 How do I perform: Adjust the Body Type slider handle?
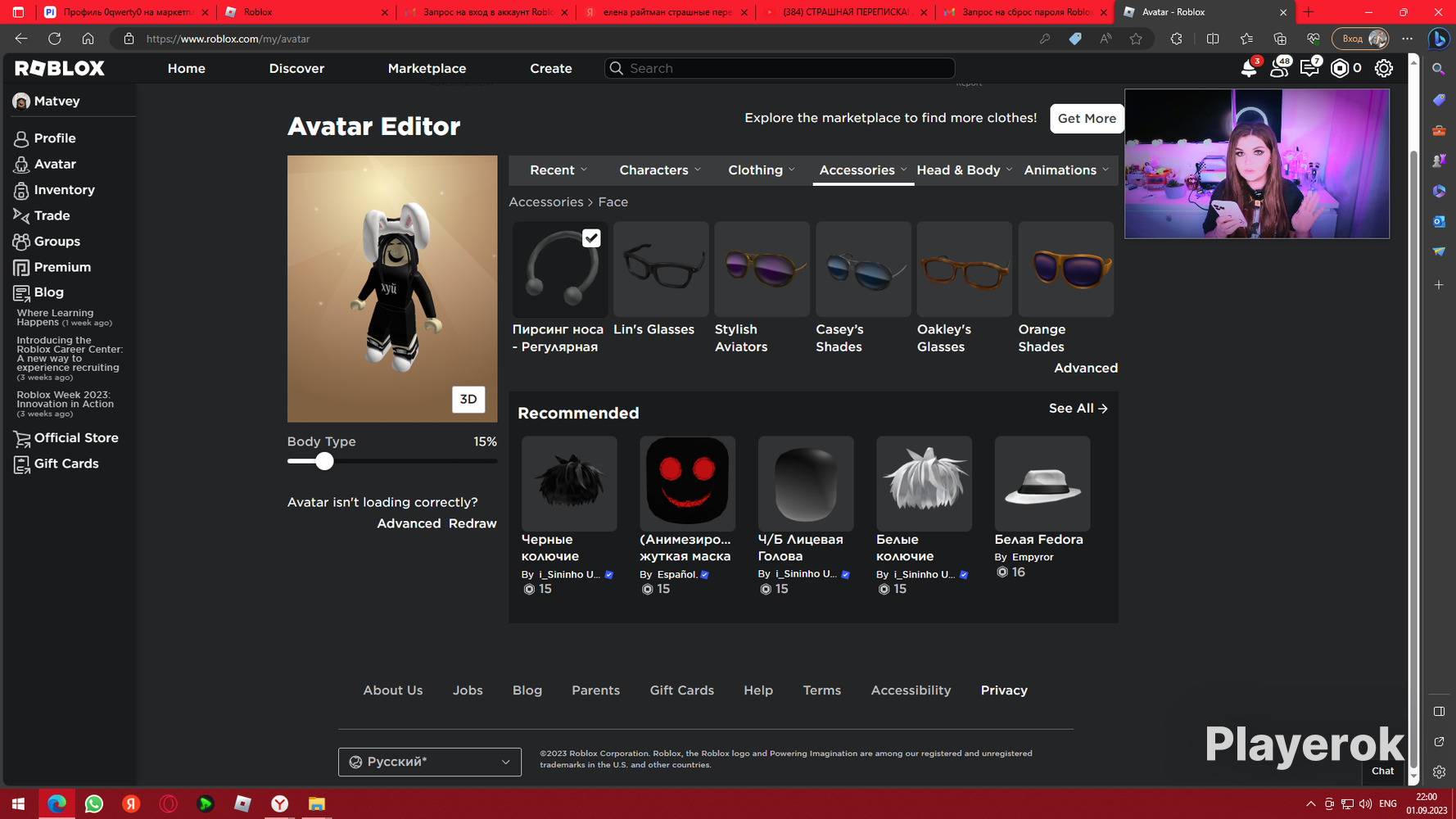pyautogui.click(x=324, y=461)
